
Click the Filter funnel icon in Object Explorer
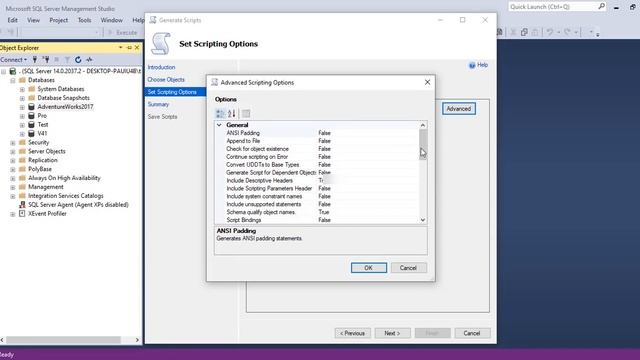[x=67, y=60]
